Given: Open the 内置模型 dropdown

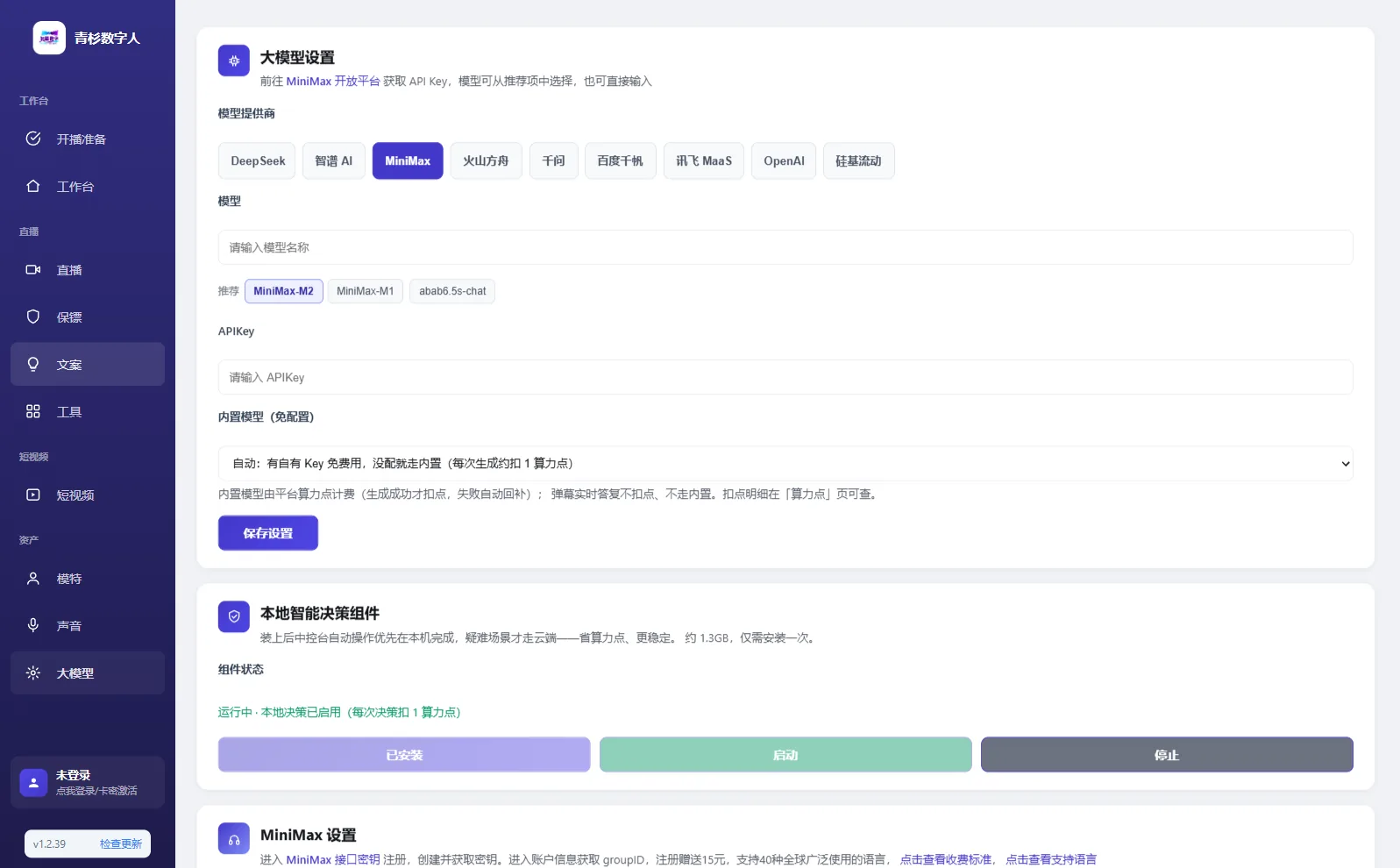Looking at the screenshot, I should (785, 463).
